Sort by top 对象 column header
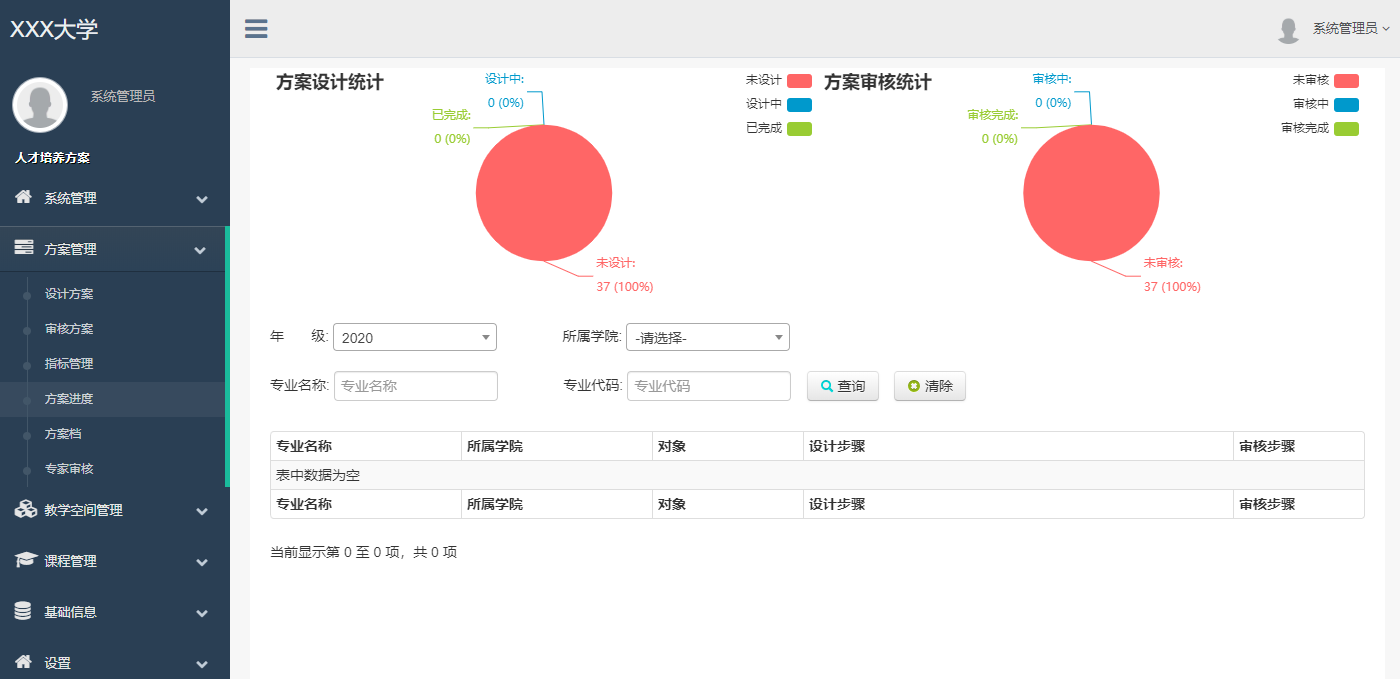Image resolution: width=1400 pixels, height=679 pixels. pyautogui.click(x=728, y=446)
